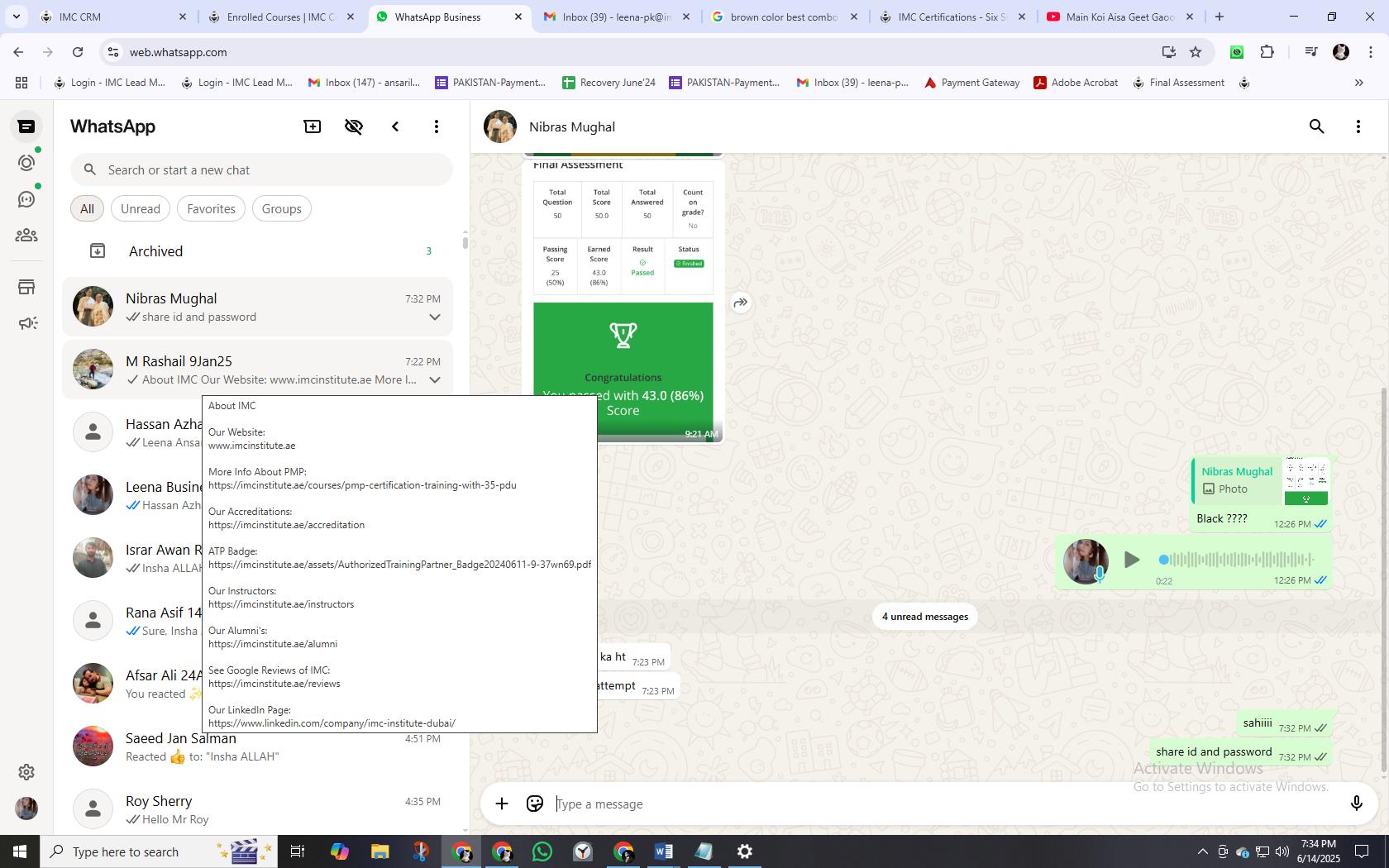
Task: Switch to IMC CRM browser tab
Action: pos(112,17)
